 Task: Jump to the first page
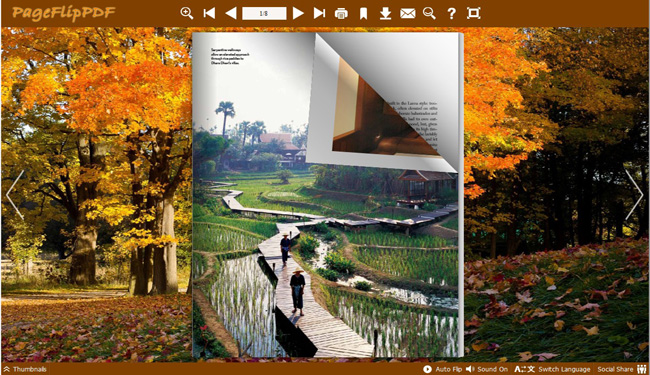pos(209,13)
